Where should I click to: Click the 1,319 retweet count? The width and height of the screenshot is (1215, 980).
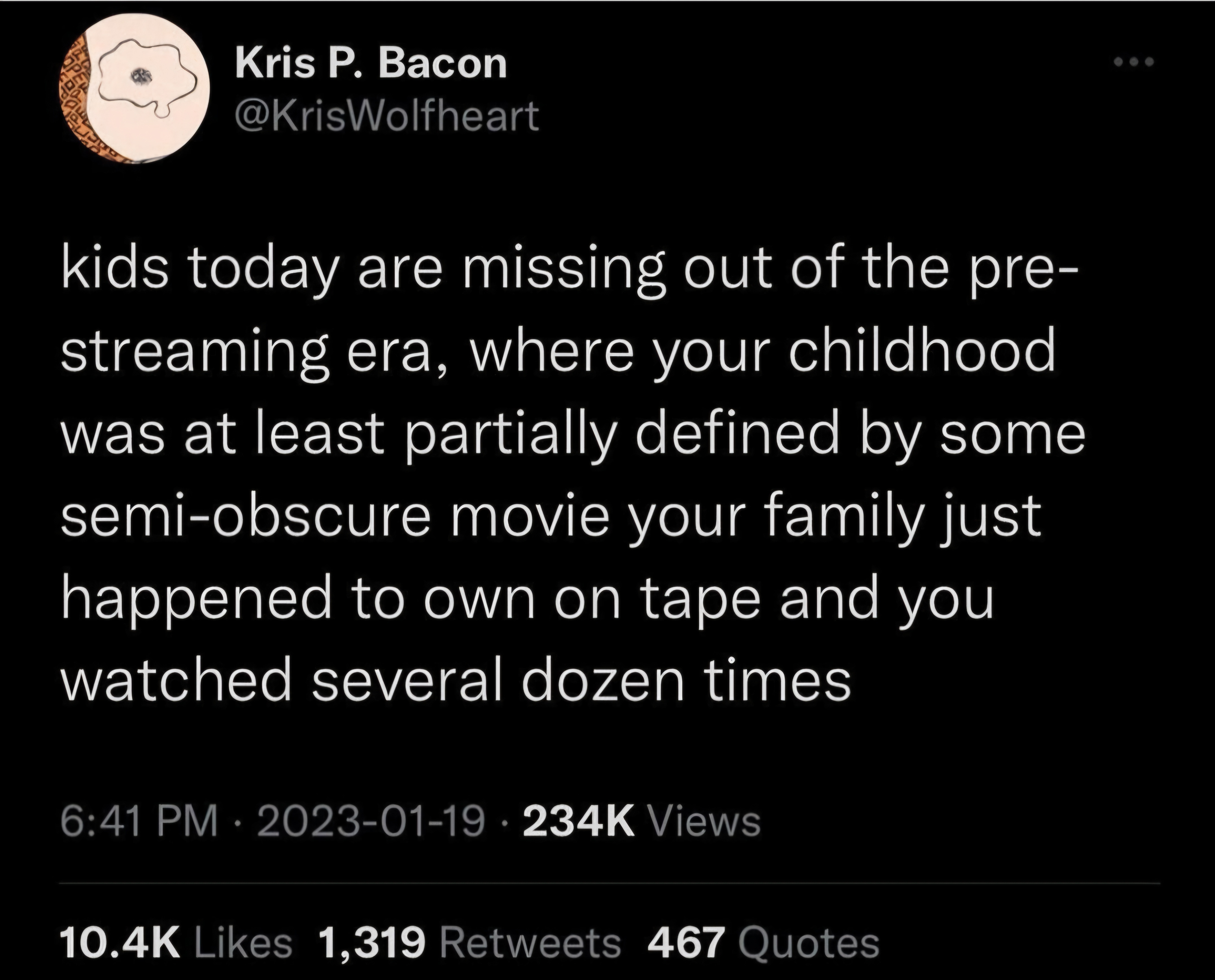(372, 943)
